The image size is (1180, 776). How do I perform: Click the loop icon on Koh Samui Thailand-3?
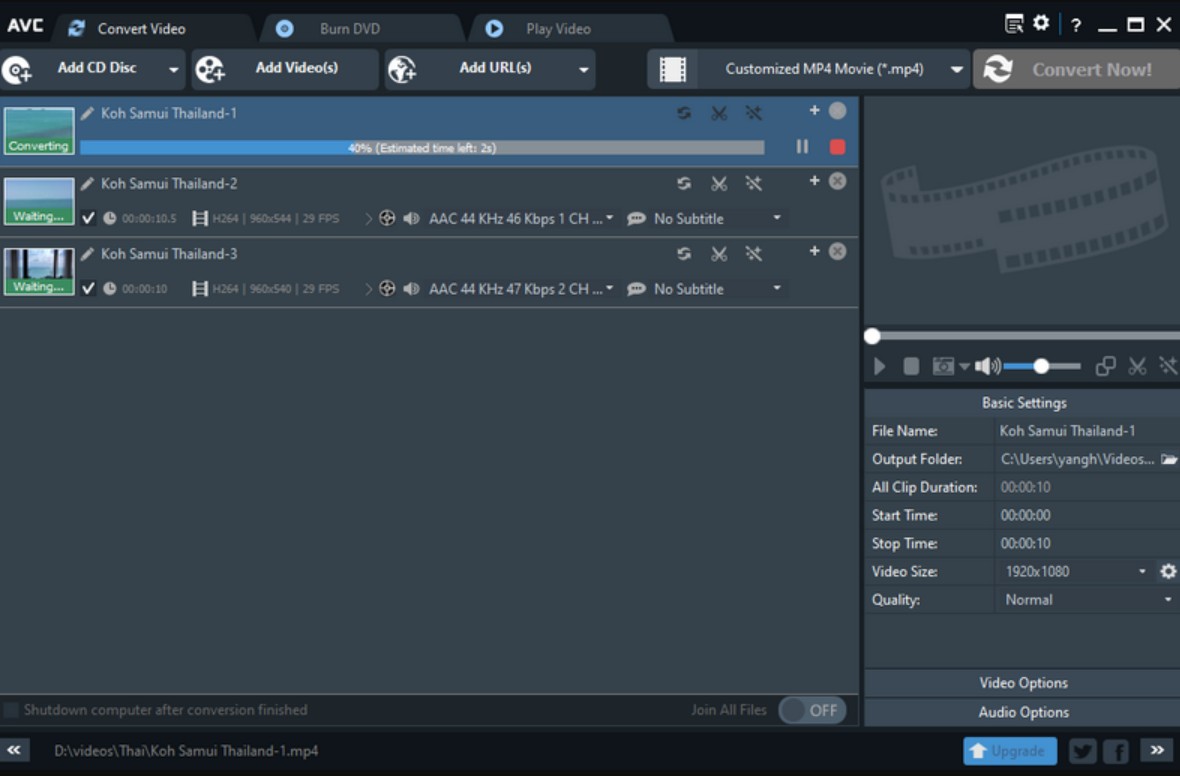click(x=683, y=254)
